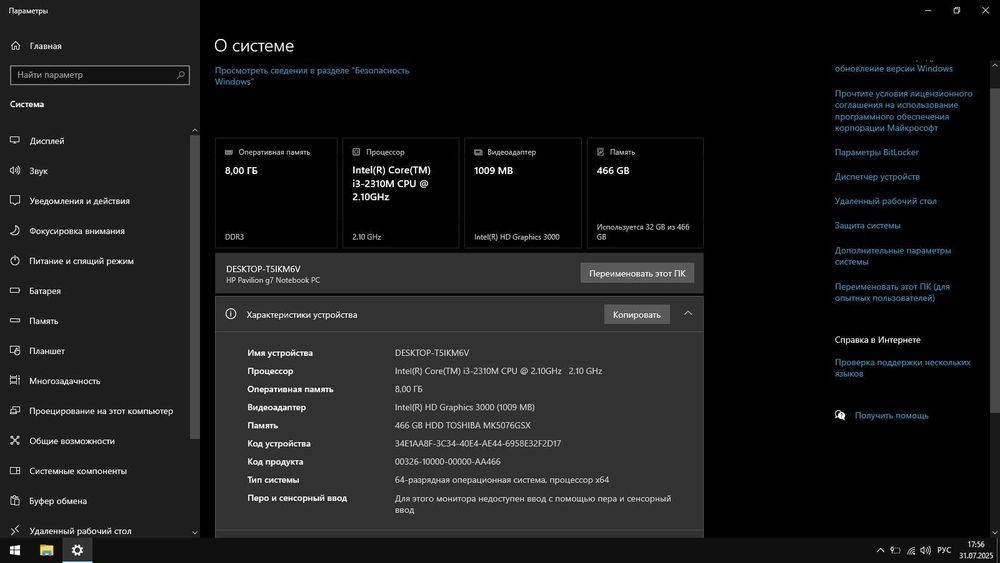Open Проверка поддержки нескольких языков link

[902, 368]
